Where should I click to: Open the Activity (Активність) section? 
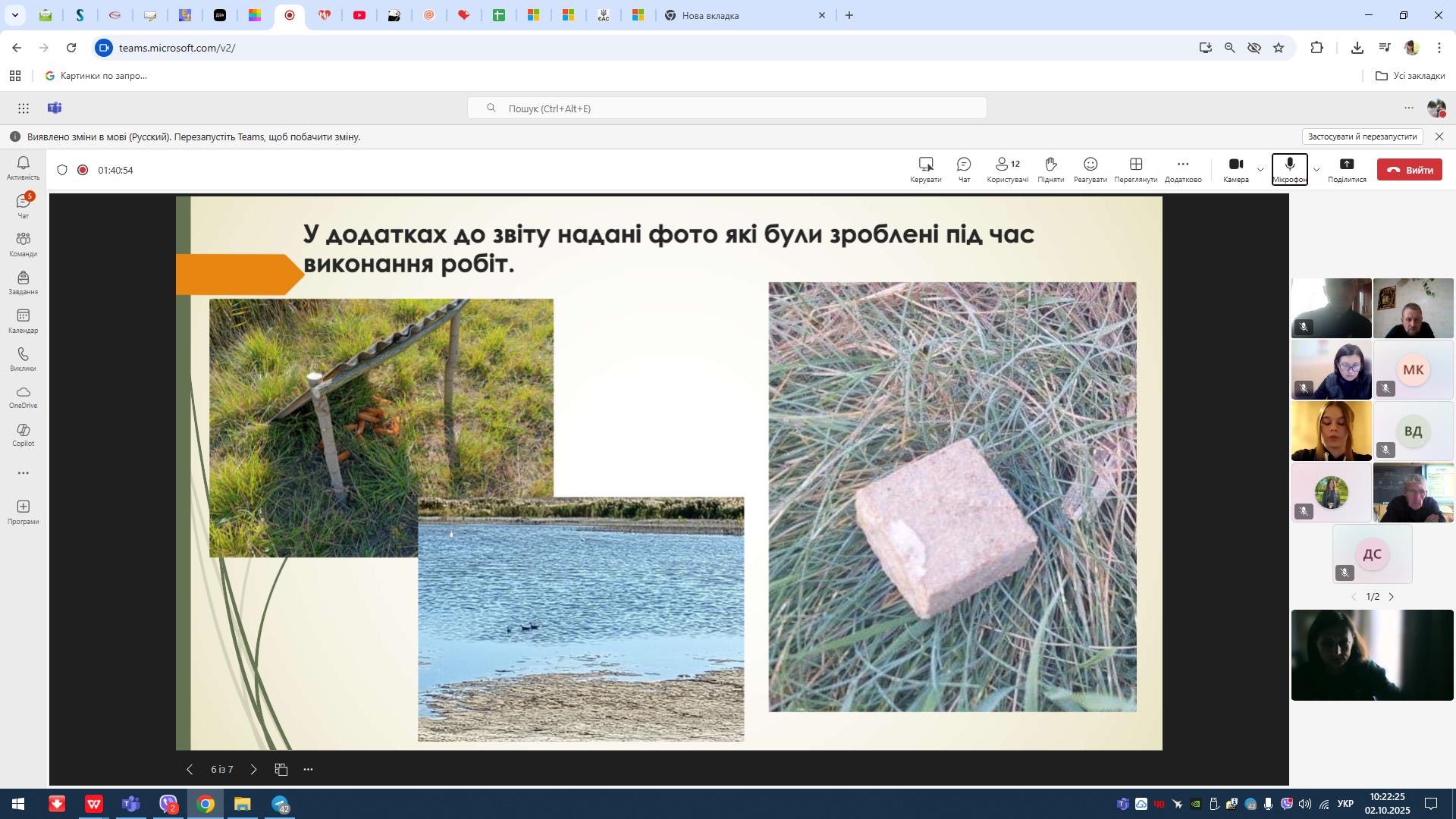(23, 168)
